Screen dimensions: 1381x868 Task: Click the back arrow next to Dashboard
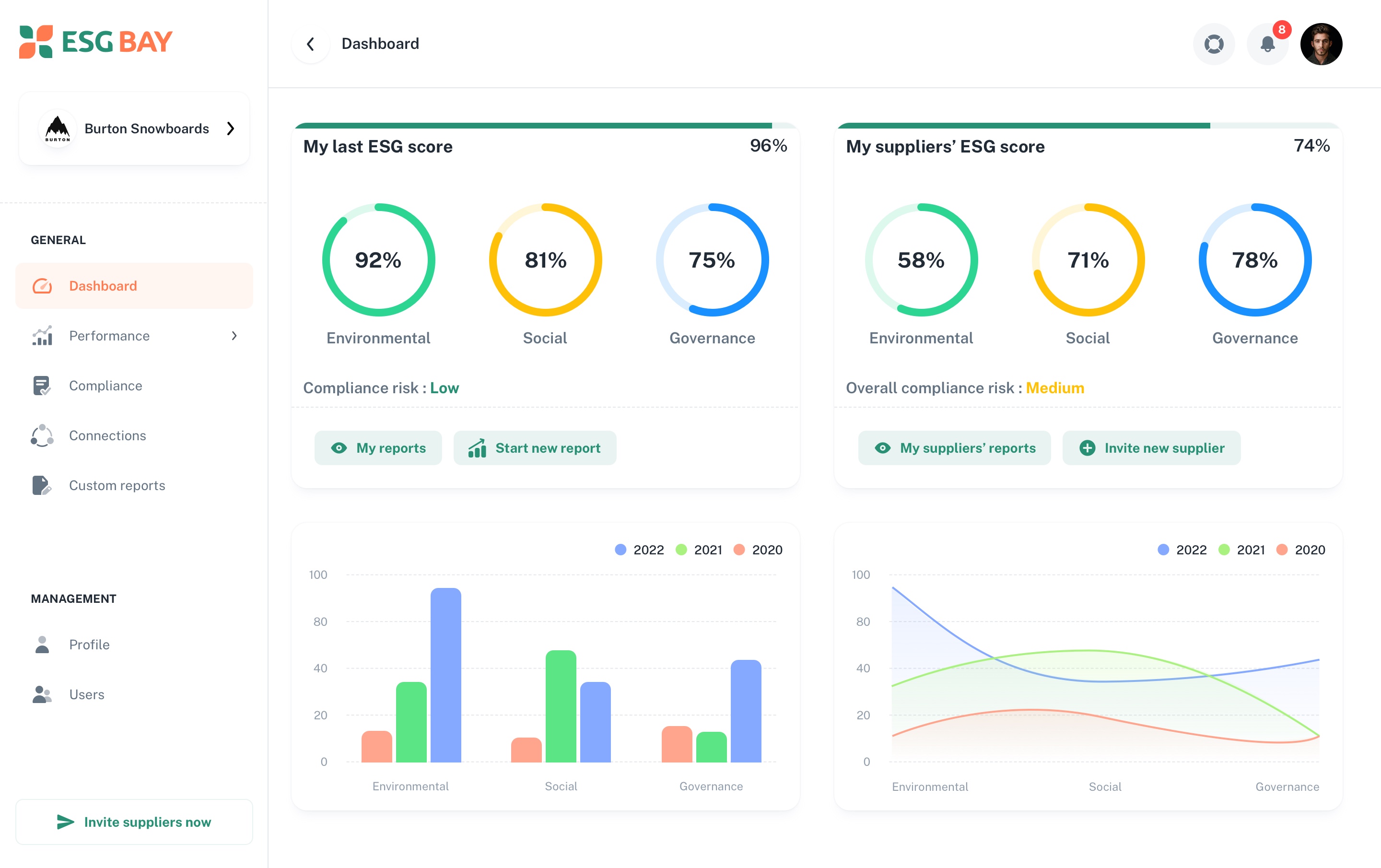(x=311, y=44)
